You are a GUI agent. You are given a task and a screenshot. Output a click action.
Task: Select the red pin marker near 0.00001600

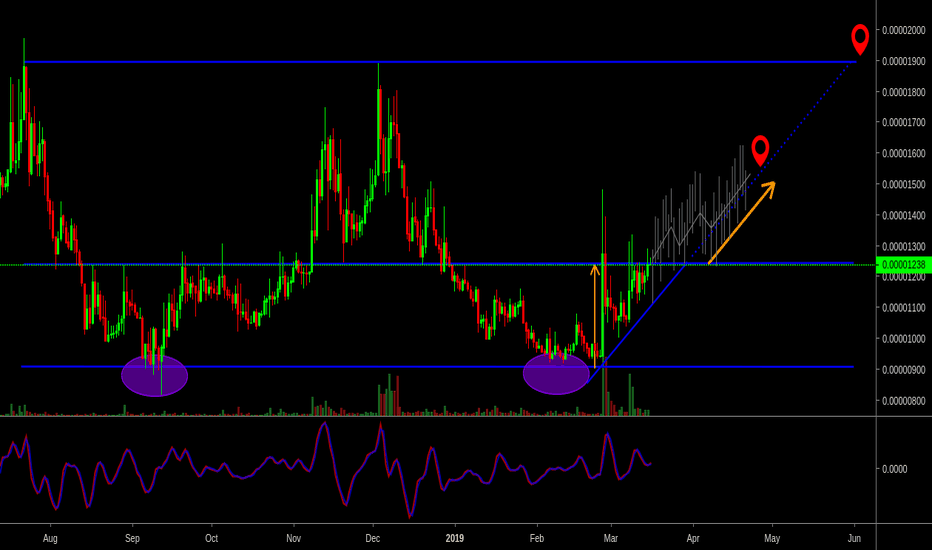pyautogui.click(x=760, y=150)
